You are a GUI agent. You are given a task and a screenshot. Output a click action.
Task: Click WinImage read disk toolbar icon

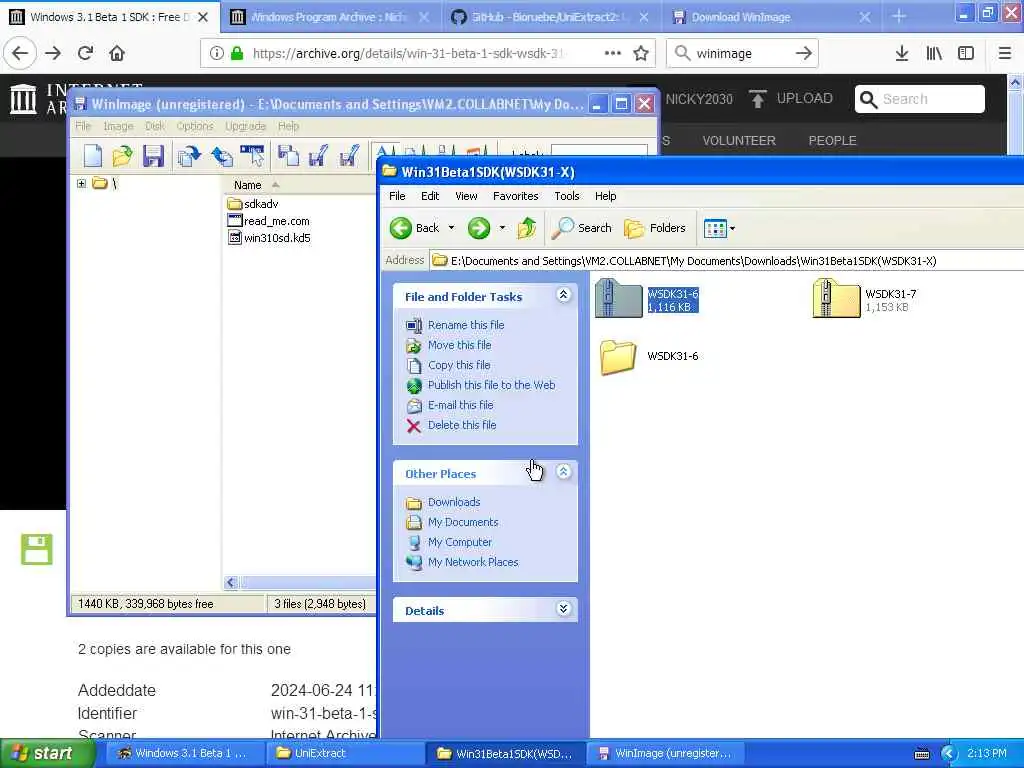click(x=189, y=156)
